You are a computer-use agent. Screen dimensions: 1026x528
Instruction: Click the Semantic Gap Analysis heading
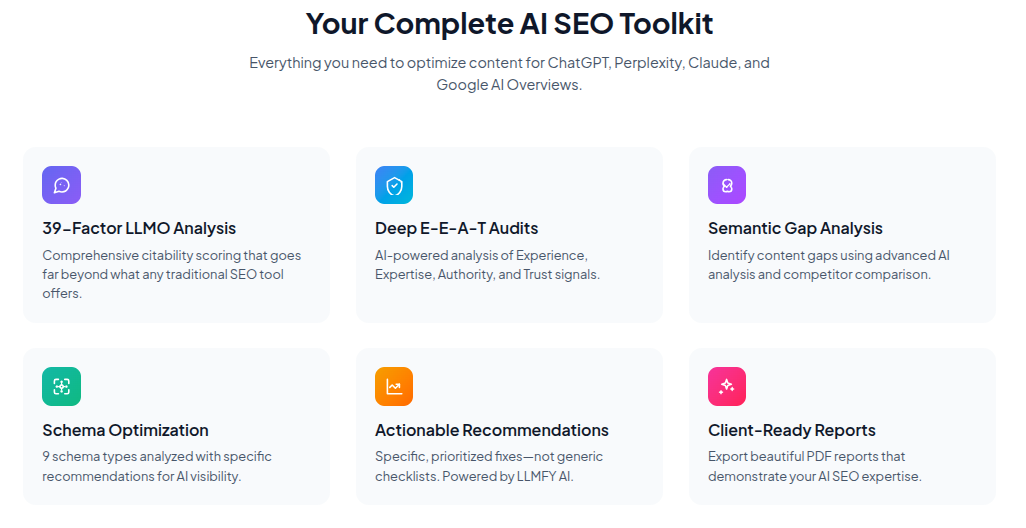[x=795, y=228]
